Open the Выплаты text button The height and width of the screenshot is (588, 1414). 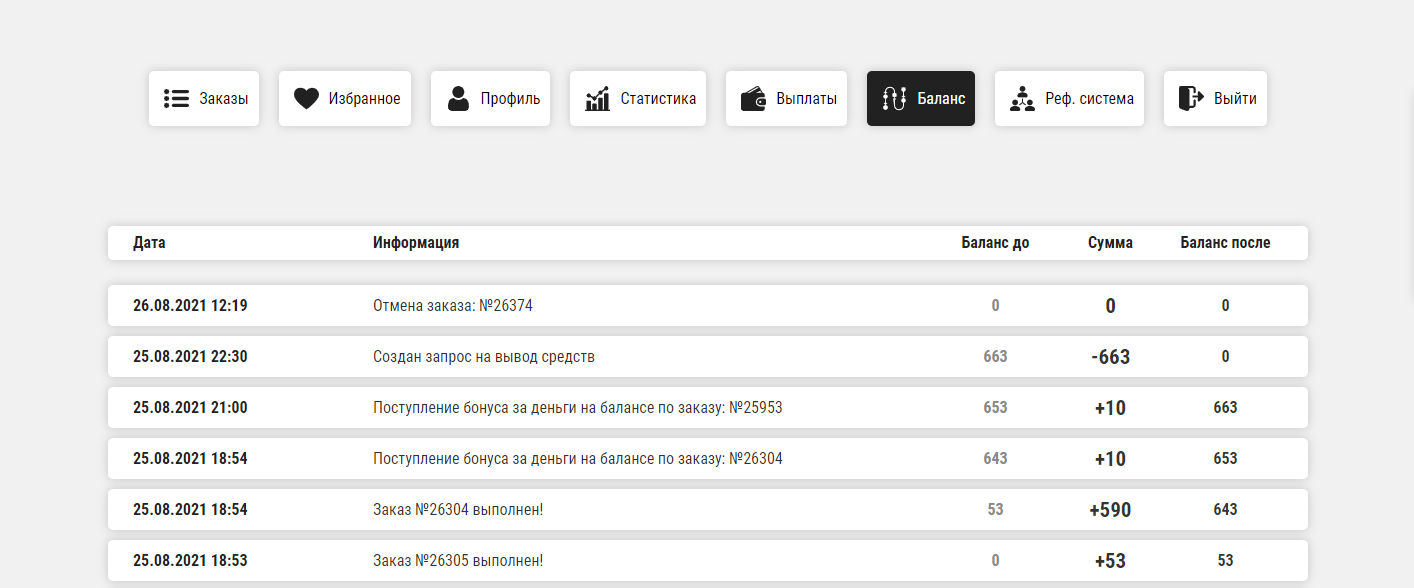[x=806, y=99]
